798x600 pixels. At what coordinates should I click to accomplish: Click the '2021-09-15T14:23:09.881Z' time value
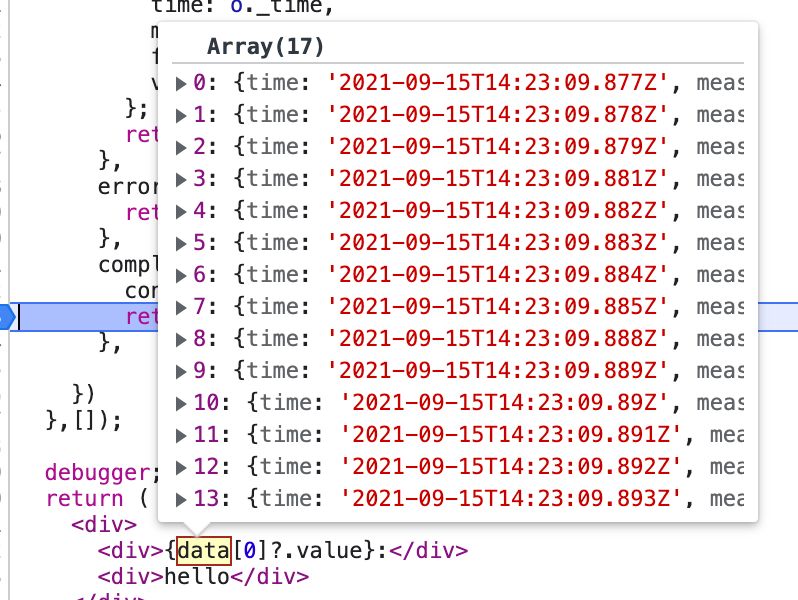[x=498, y=179]
